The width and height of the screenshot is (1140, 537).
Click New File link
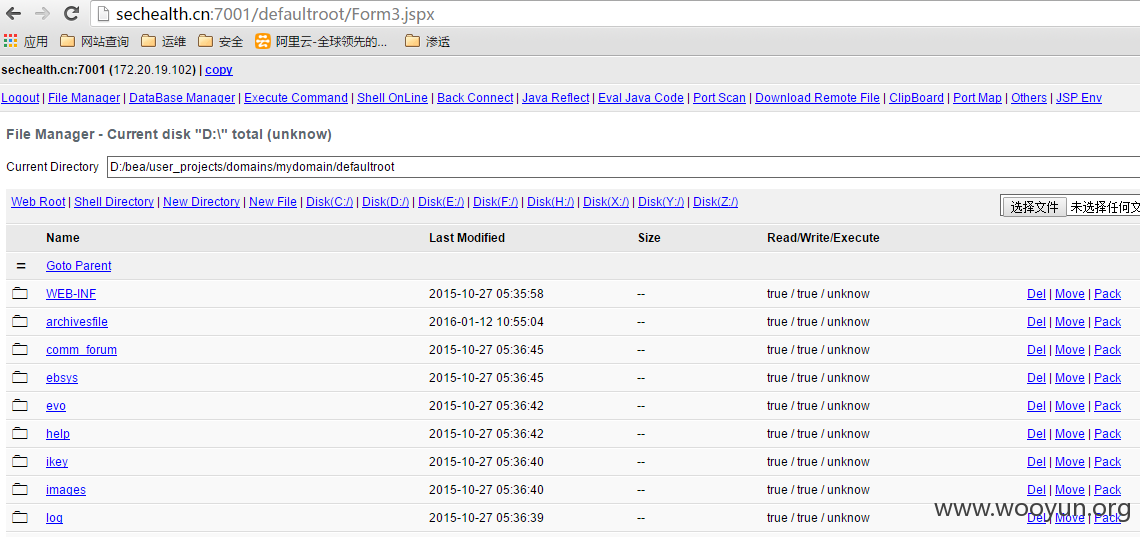[273, 201]
